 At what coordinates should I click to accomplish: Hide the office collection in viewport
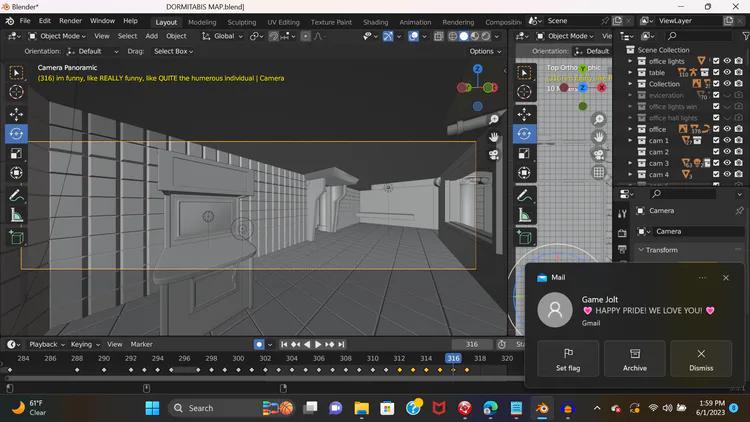pos(727,129)
